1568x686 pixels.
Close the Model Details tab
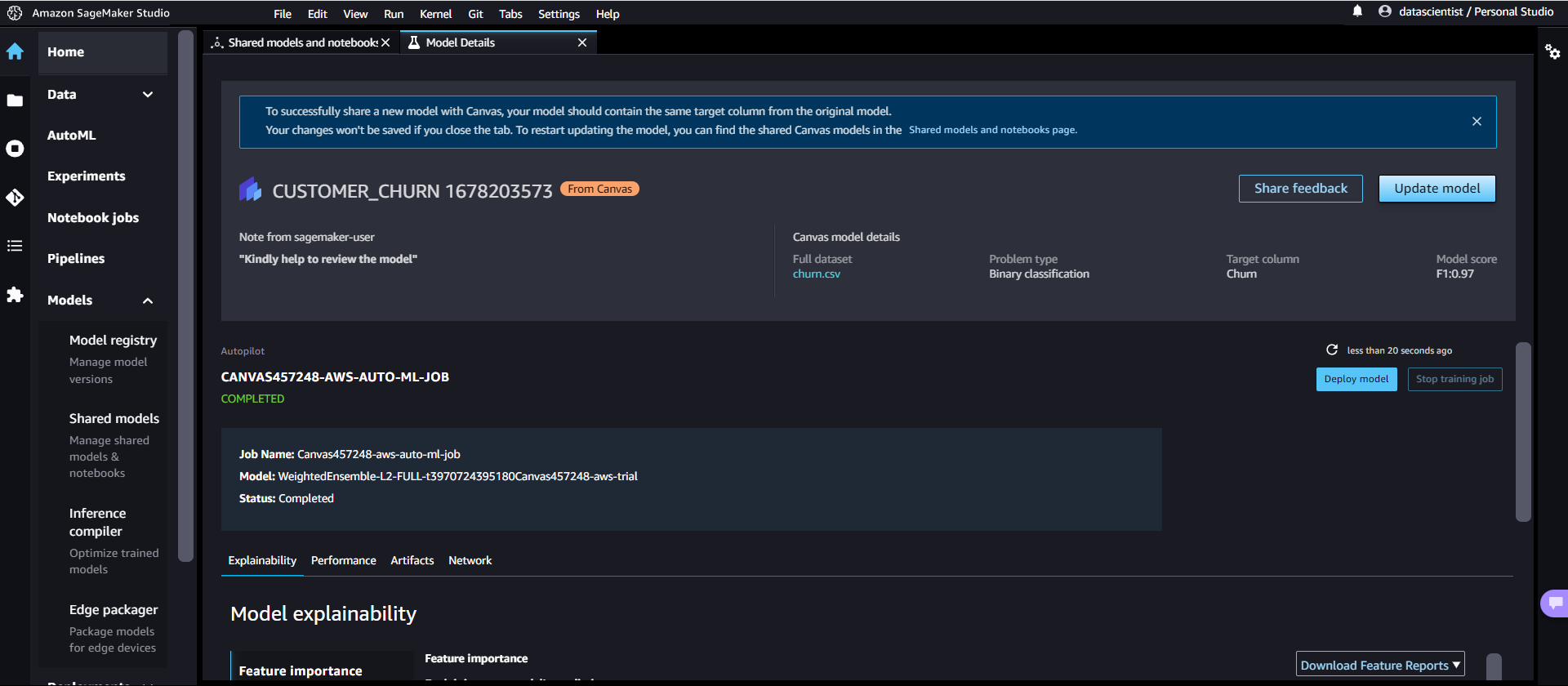pyautogui.click(x=582, y=42)
